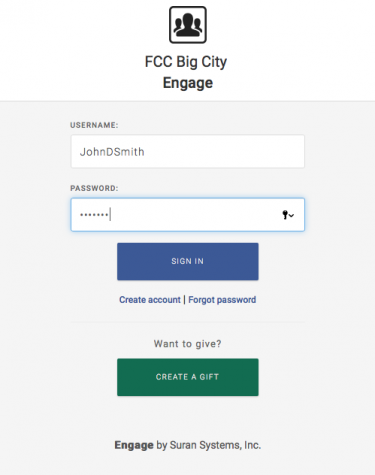The height and width of the screenshot is (475, 375).
Task: Click the divider line above 'Want to give?'
Action: pyautogui.click(x=188, y=322)
